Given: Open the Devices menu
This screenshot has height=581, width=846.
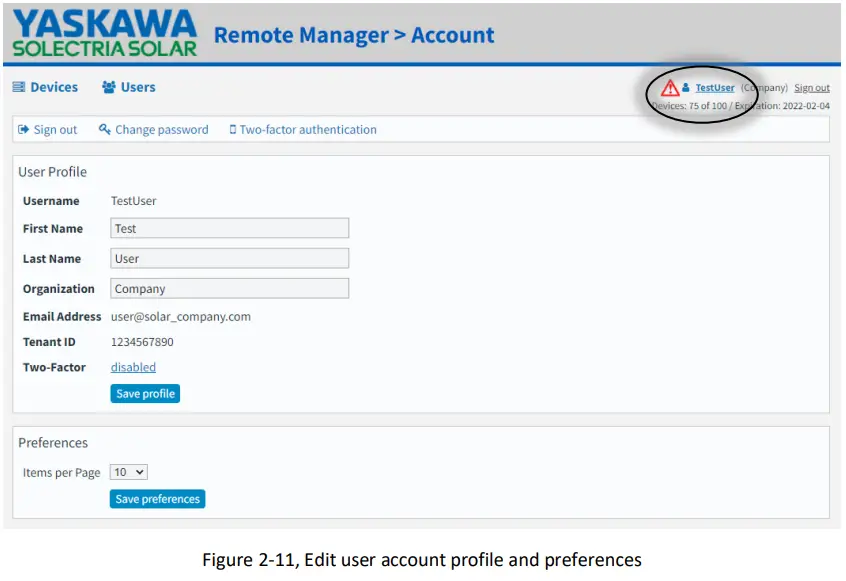Looking at the screenshot, I should tap(45, 87).
